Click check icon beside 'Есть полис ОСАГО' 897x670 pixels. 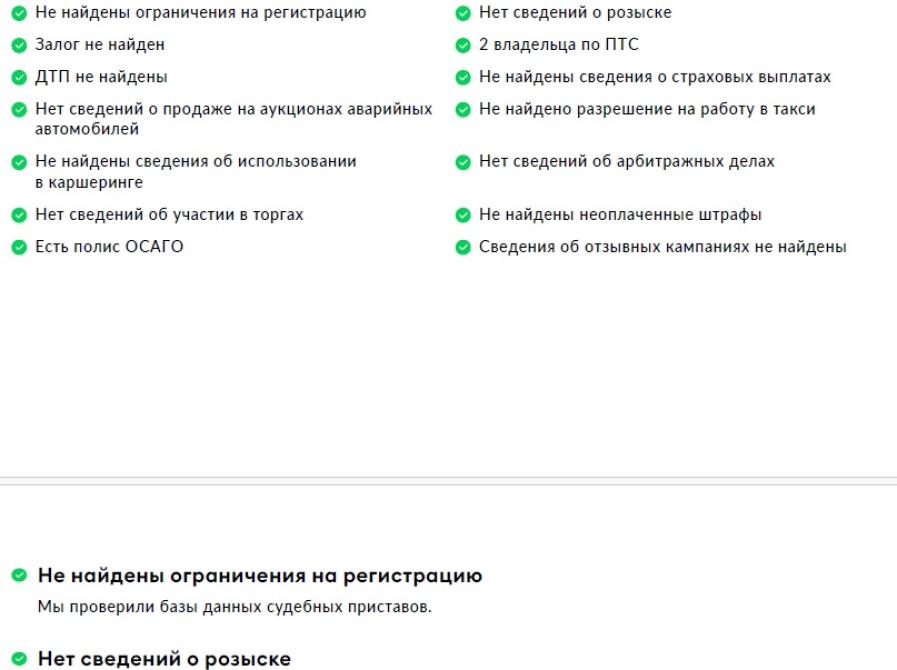point(19,247)
